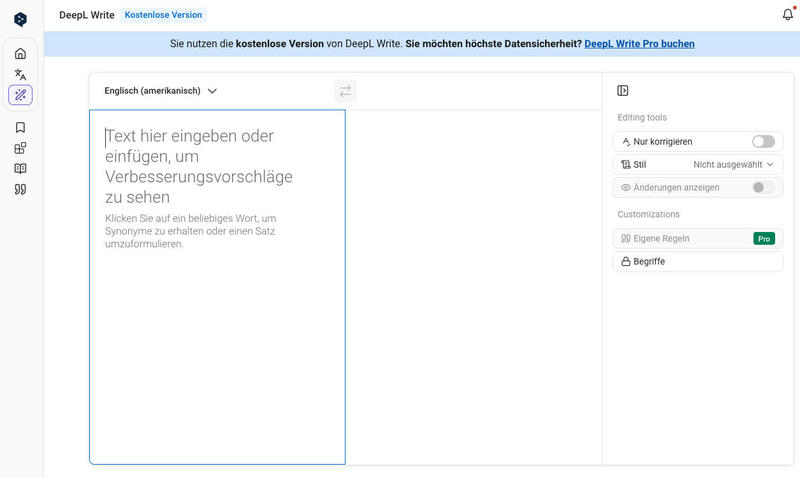The width and height of the screenshot is (800, 478).
Task: Click into the text input area
Action: click(x=217, y=287)
